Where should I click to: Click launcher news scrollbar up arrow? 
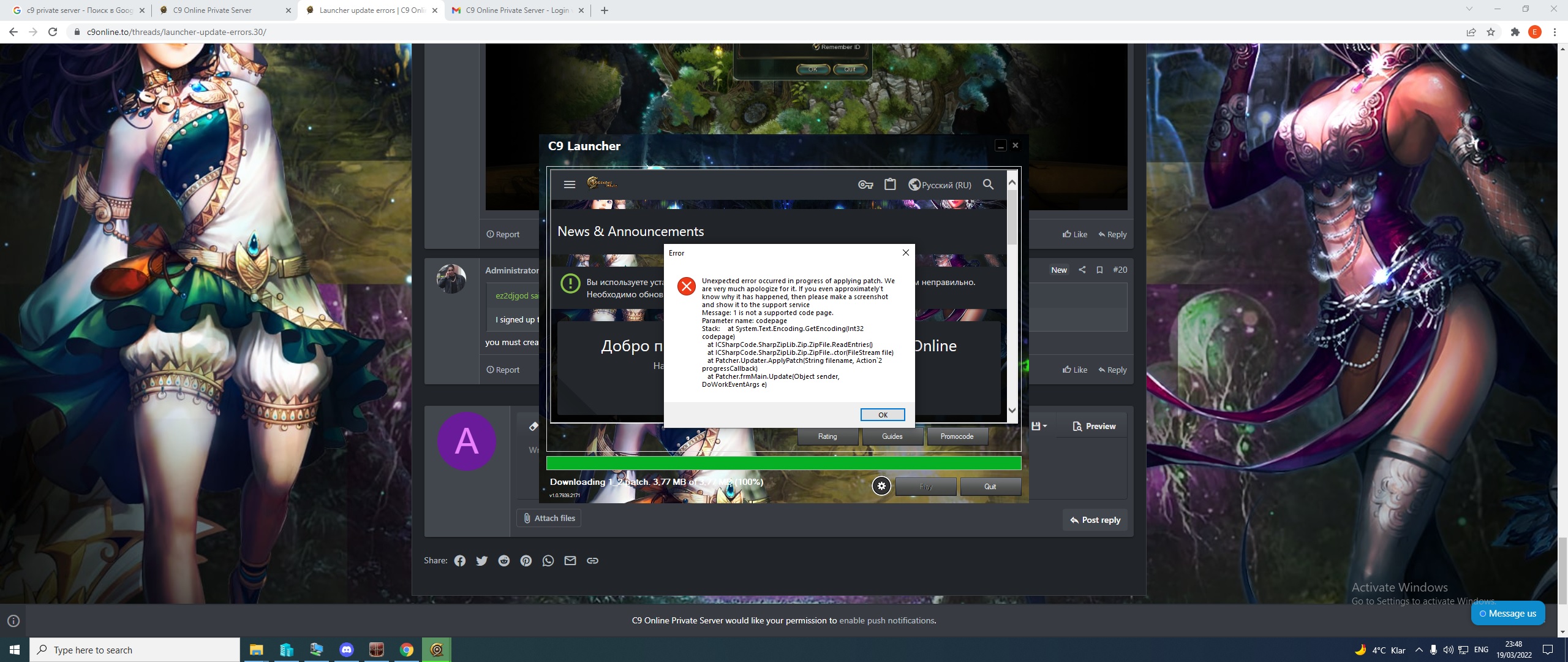[x=1012, y=182]
